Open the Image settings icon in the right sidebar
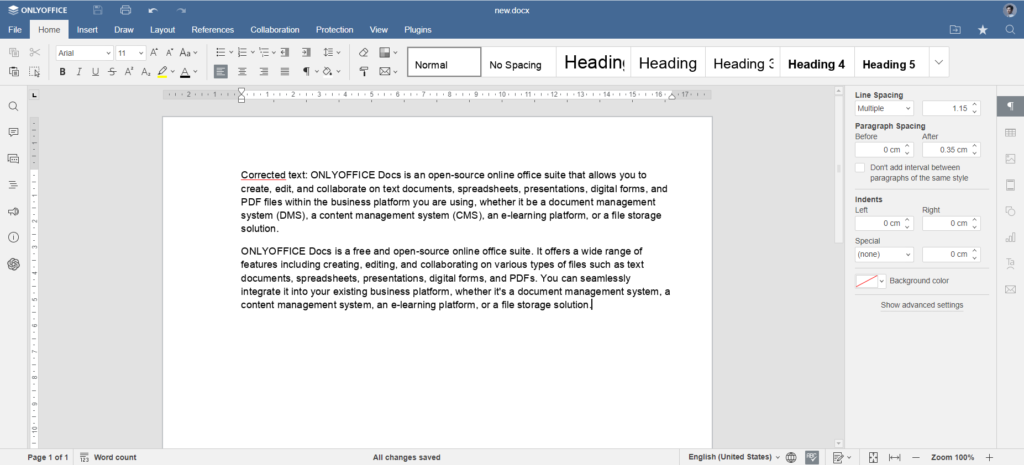Viewport: 1024px width, 465px height. [x=1010, y=159]
